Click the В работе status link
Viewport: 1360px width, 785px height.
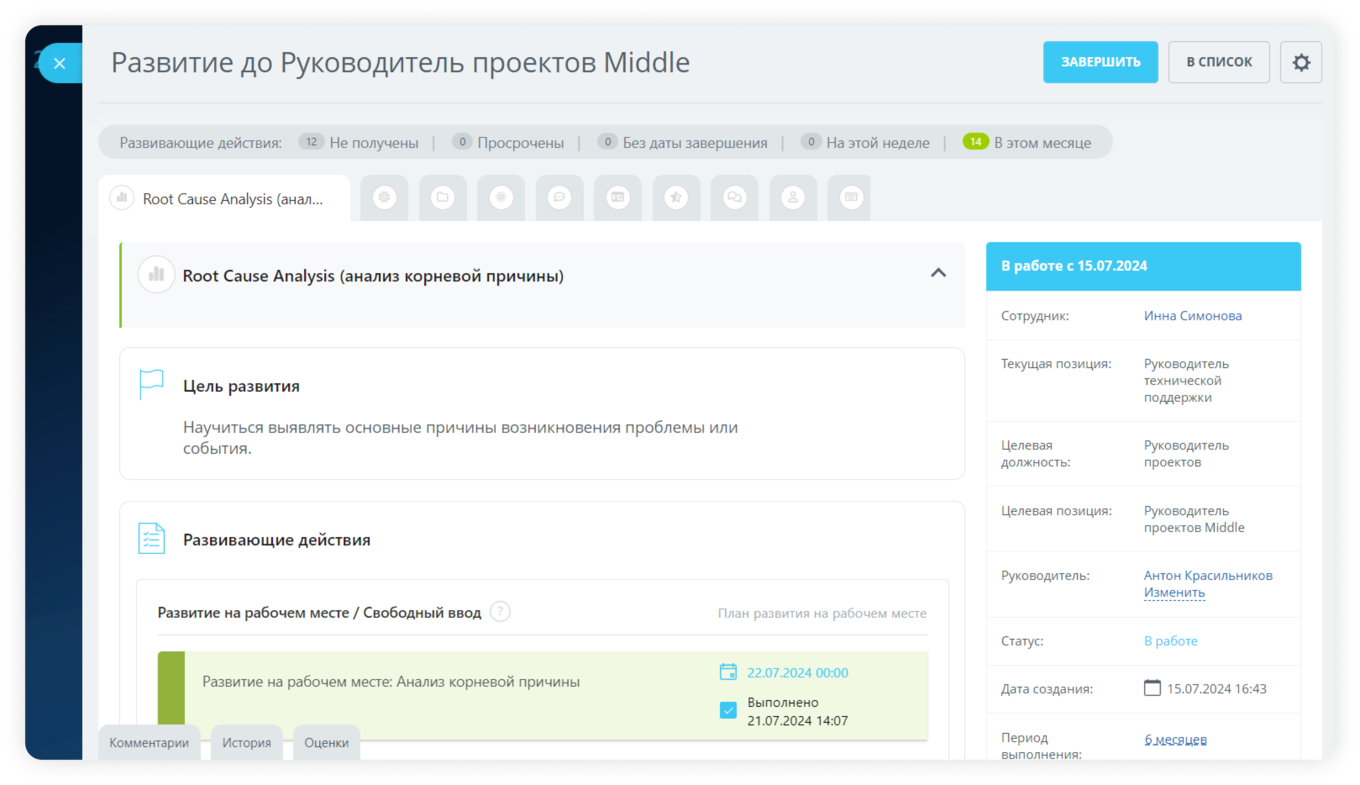tap(1170, 641)
